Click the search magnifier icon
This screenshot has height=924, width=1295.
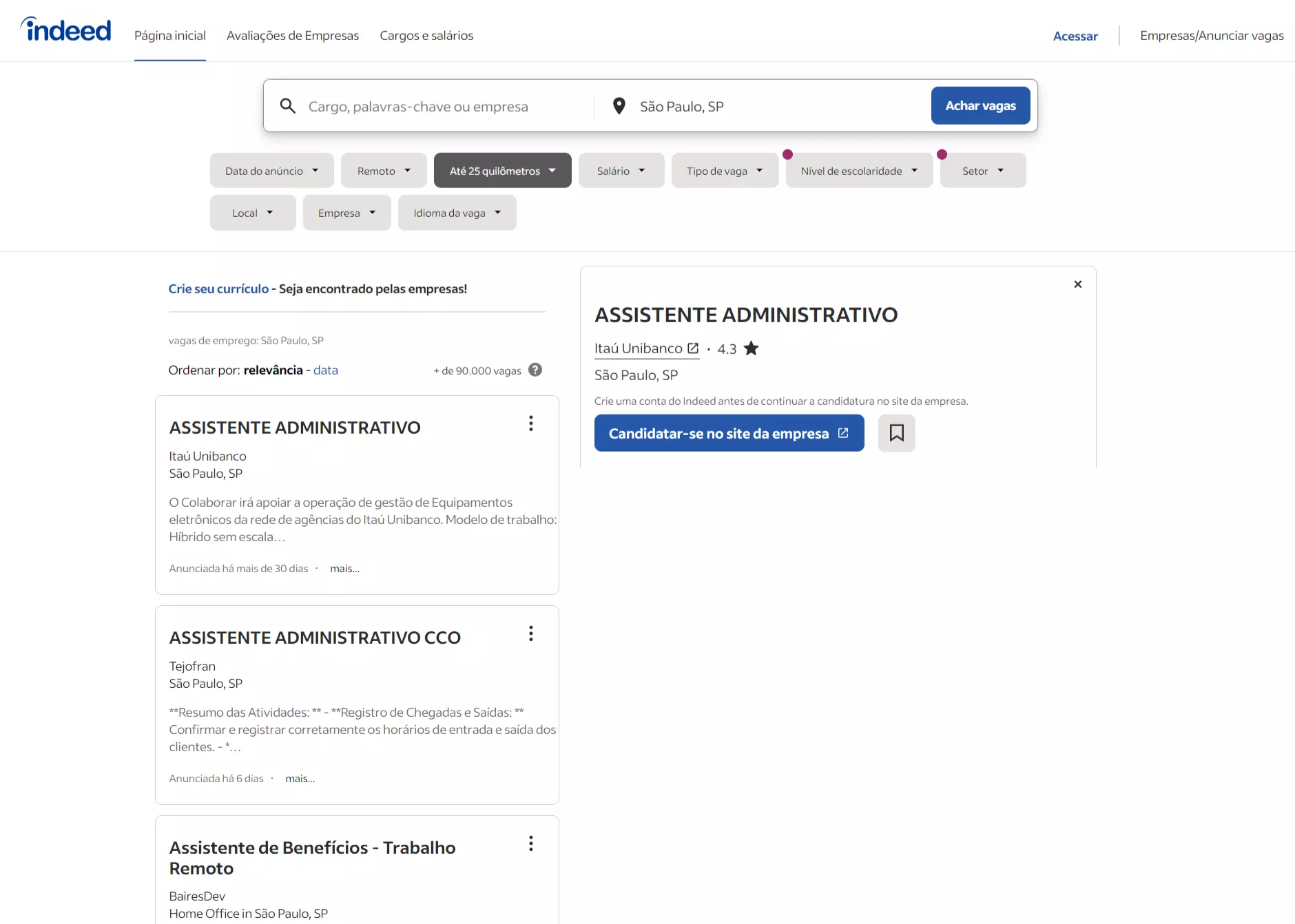click(288, 106)
